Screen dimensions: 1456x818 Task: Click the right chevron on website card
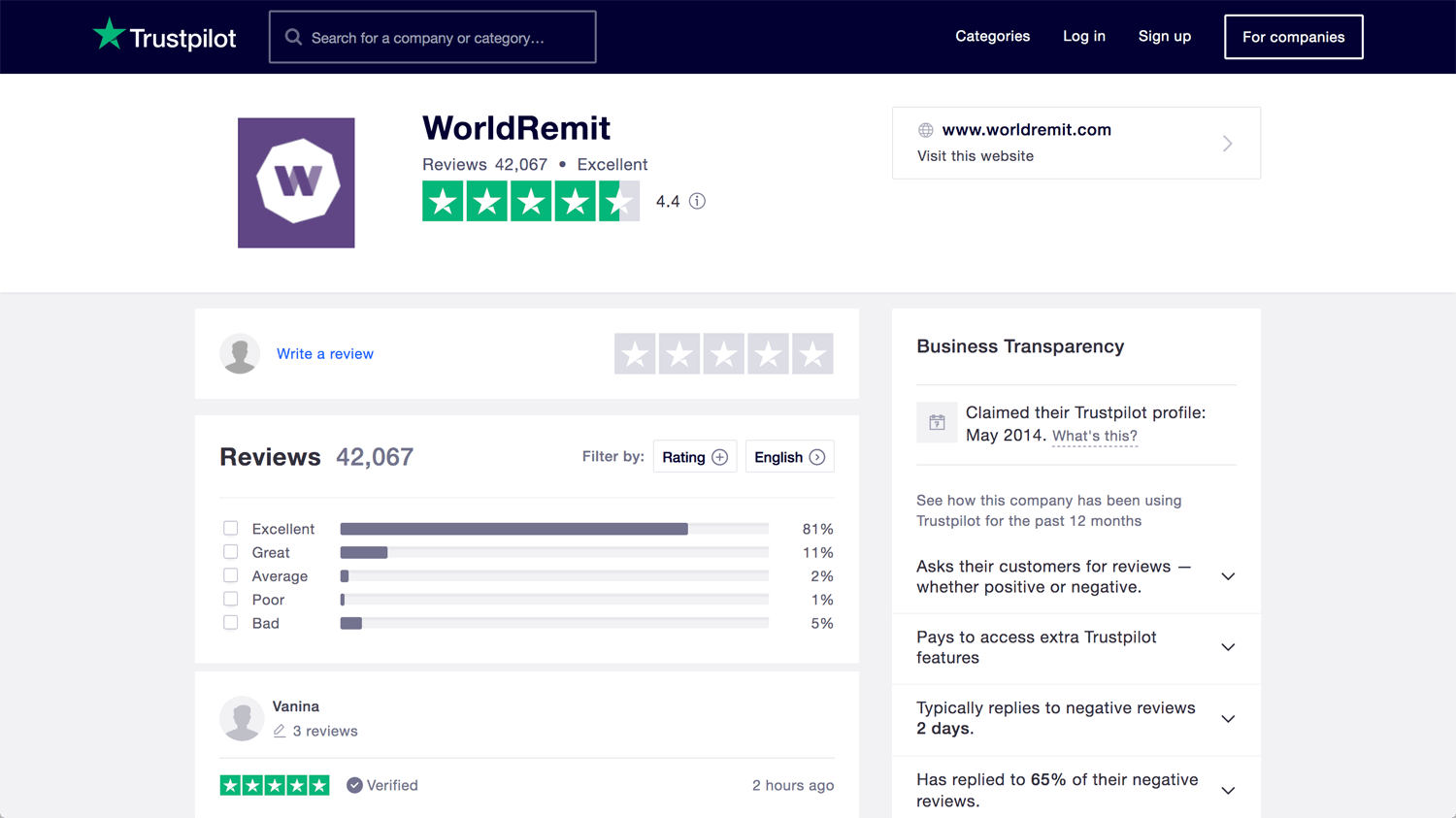pos(1227,144)
